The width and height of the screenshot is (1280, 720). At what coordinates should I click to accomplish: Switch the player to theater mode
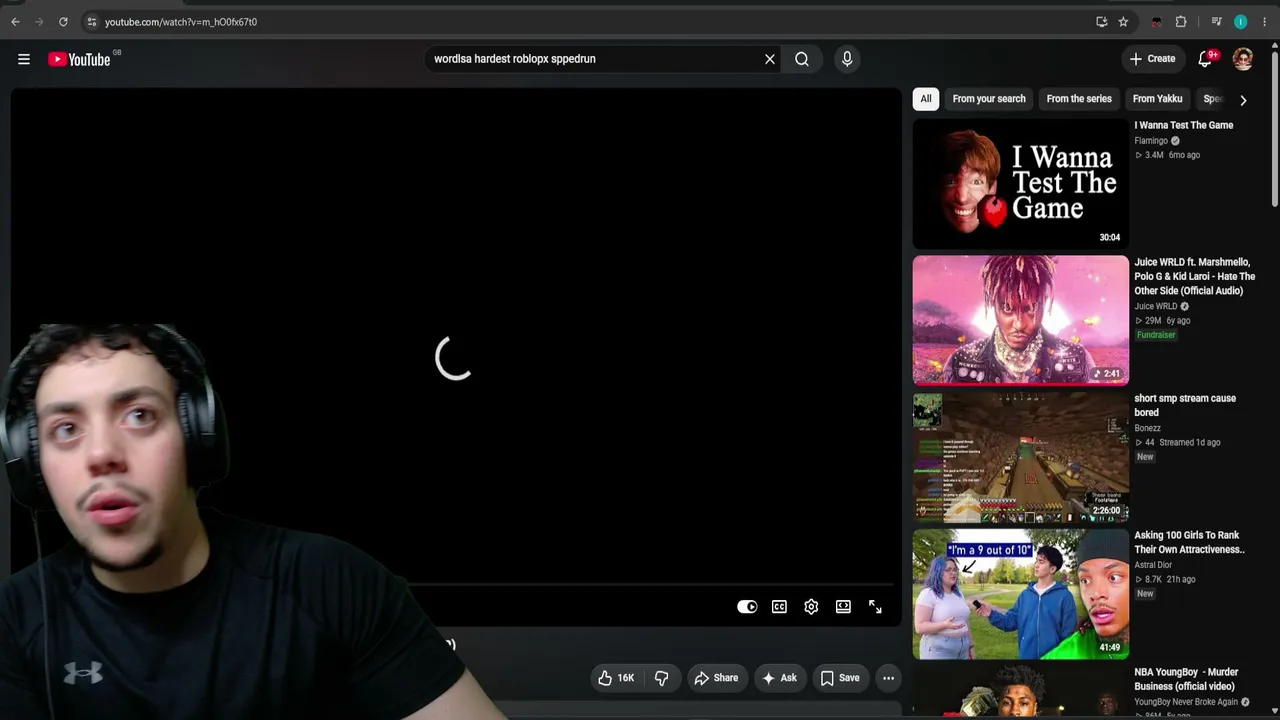[843, 607]
